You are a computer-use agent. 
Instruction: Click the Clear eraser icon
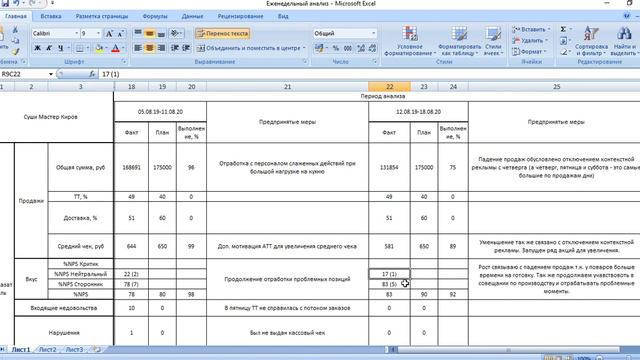pyautogui.click(x=563, y=51)
